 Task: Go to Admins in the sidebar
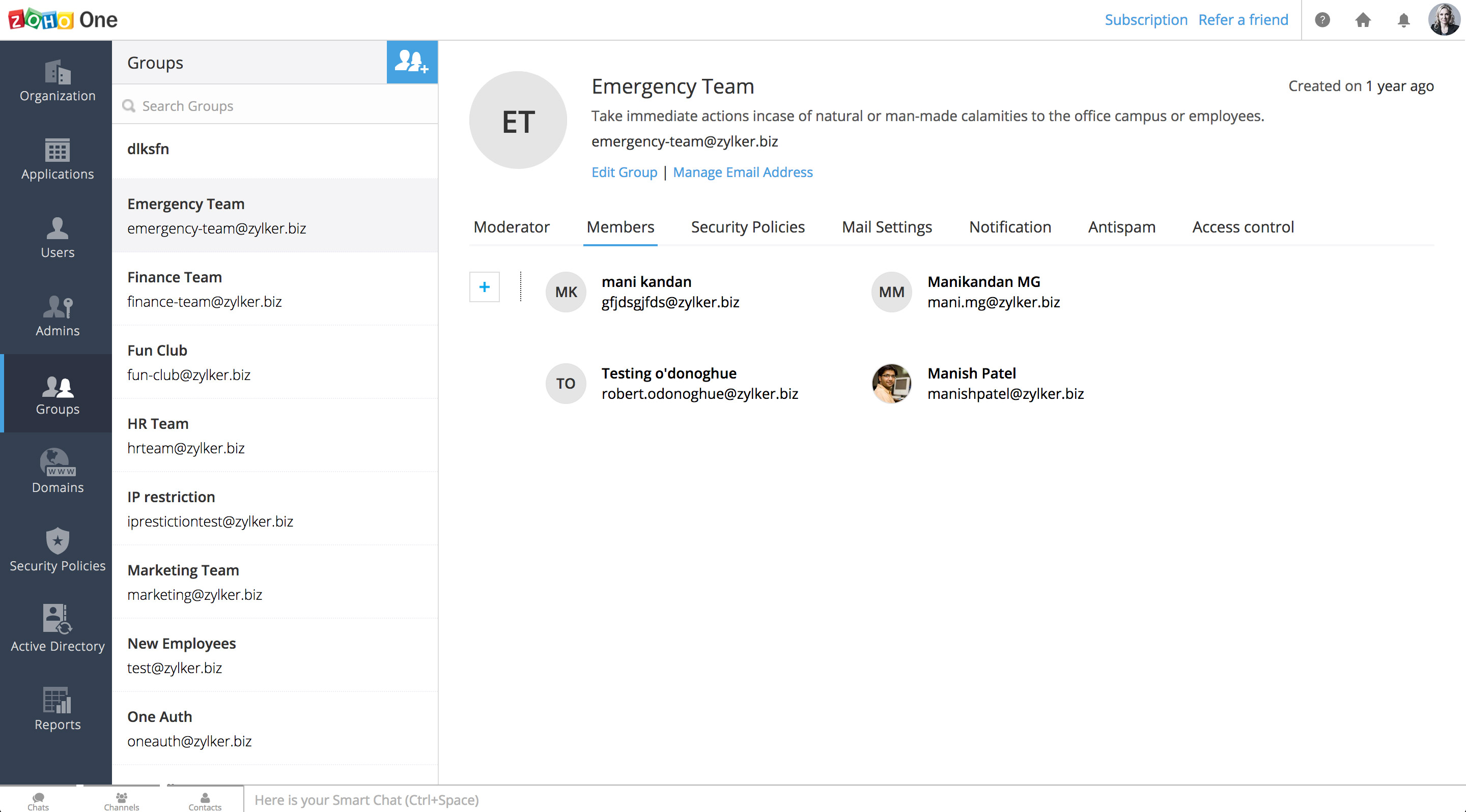coord(58,315)
